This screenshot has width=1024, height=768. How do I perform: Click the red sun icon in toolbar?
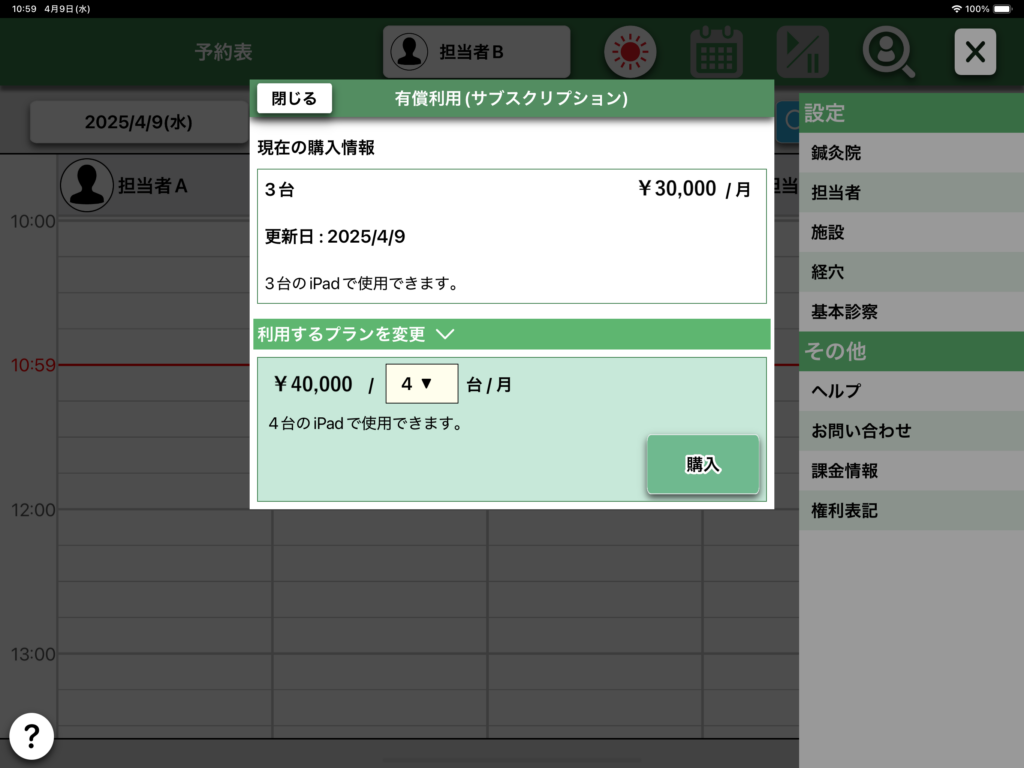[630, 52]
